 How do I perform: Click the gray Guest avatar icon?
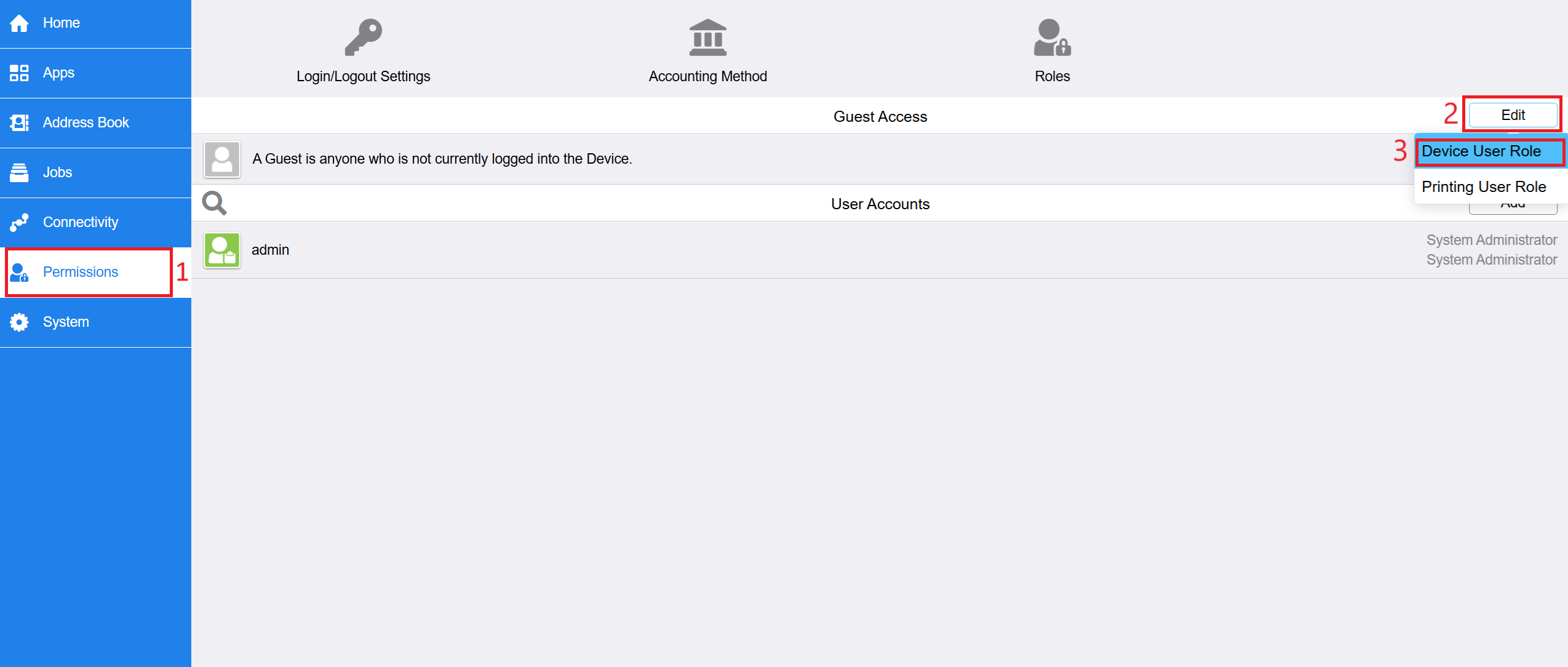[x=222, y=159]
